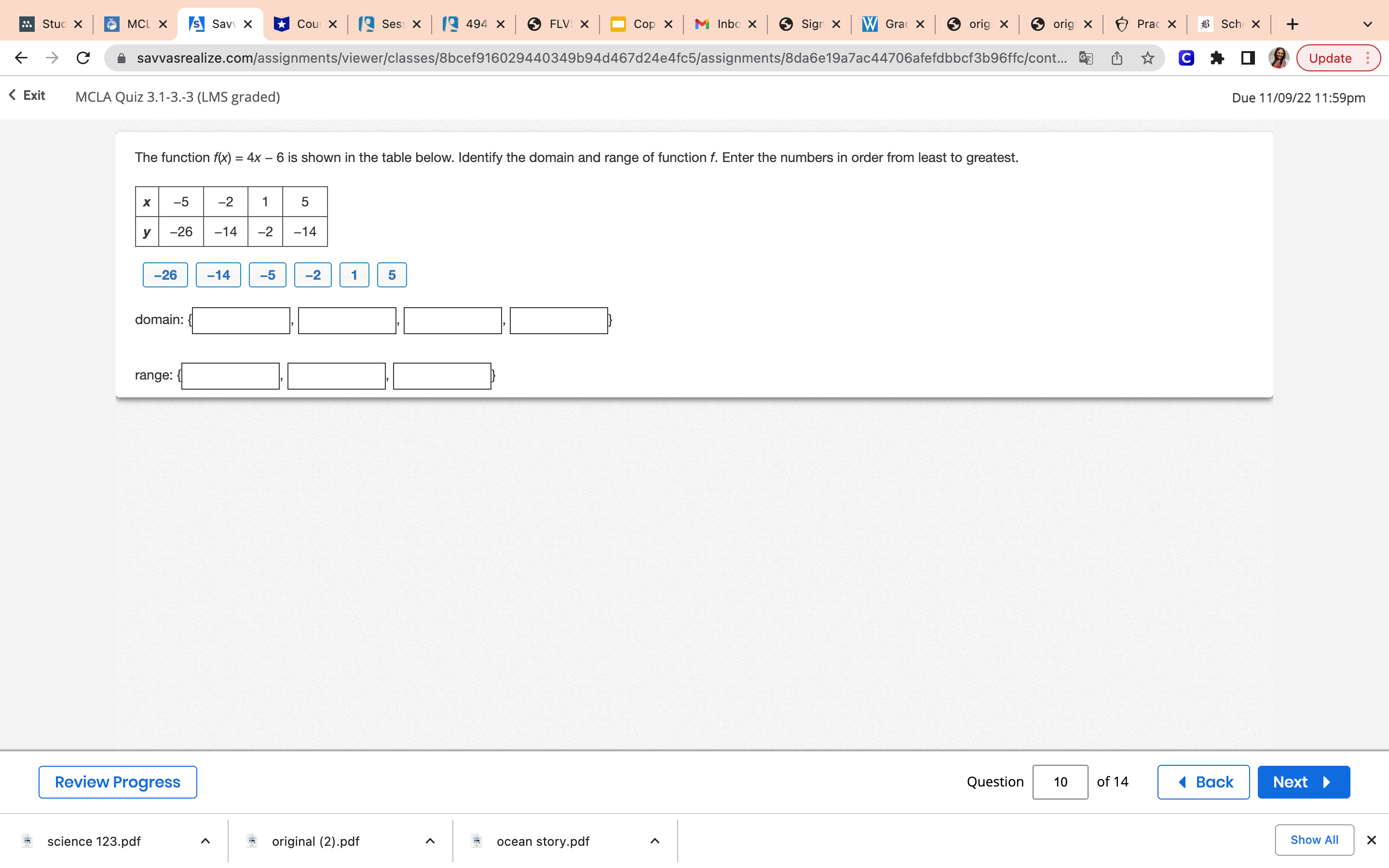Expand the original (2).pdf download options

pos(430,841)
